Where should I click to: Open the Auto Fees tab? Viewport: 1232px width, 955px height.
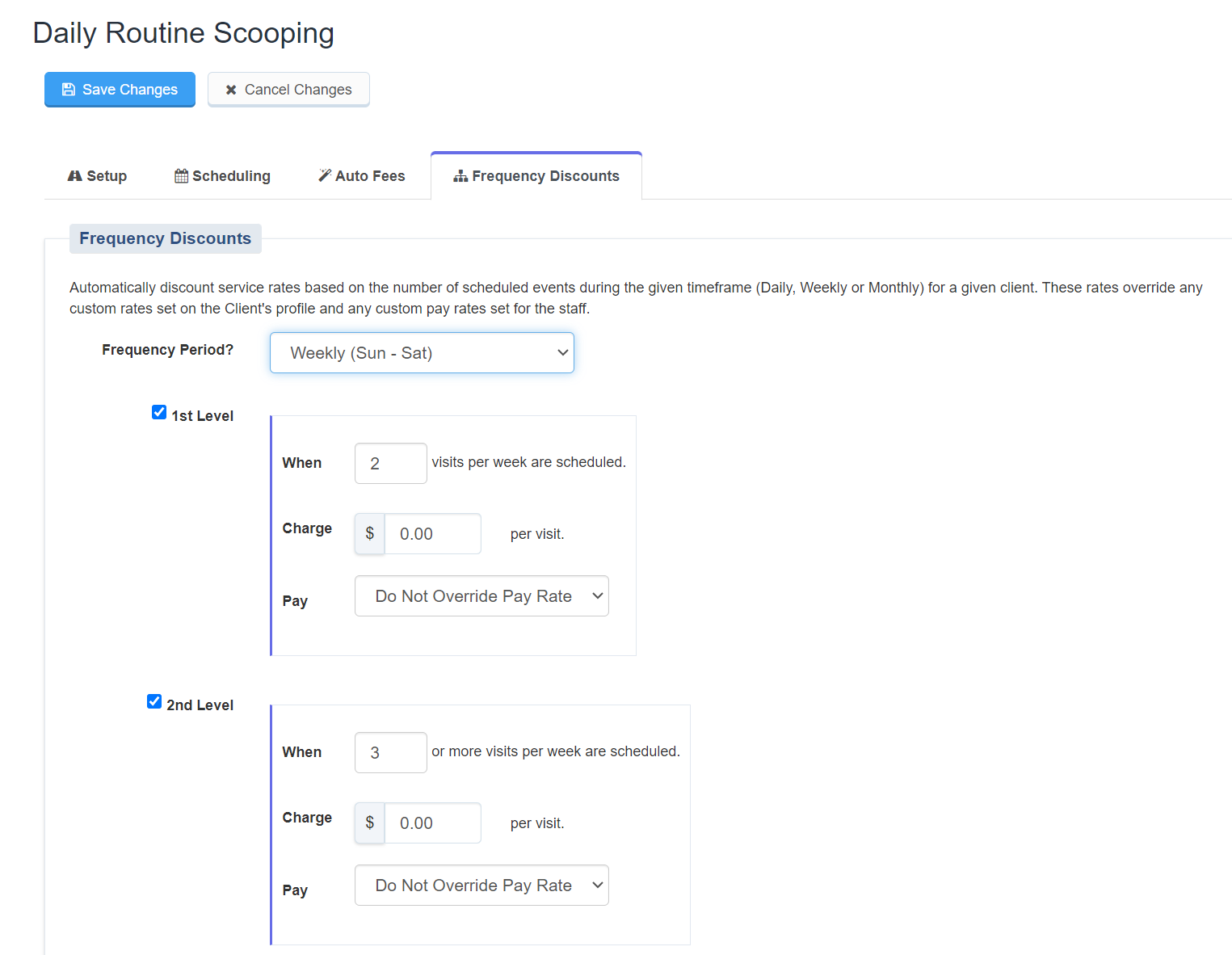(361, 176)
